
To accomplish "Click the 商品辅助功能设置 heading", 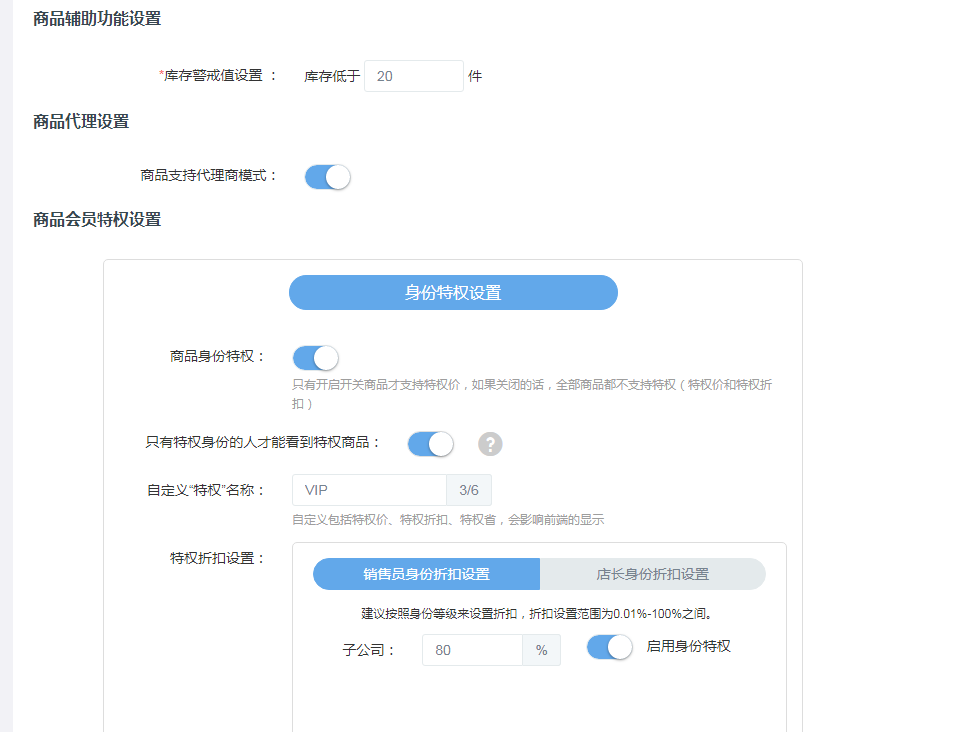I will 97,19.
